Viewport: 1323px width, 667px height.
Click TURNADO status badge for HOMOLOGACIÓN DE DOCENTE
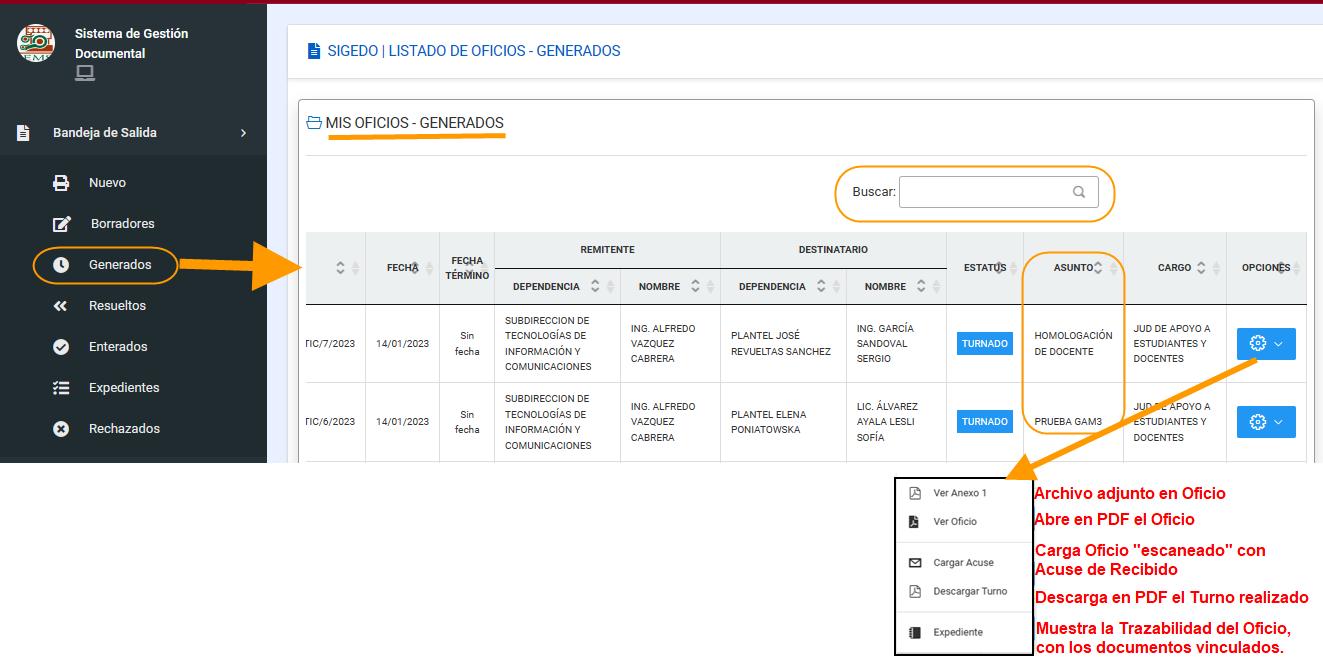point(985,344)
